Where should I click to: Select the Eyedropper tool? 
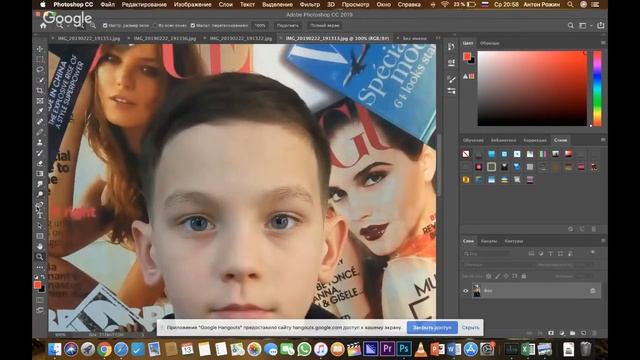(x=40, y=111)
